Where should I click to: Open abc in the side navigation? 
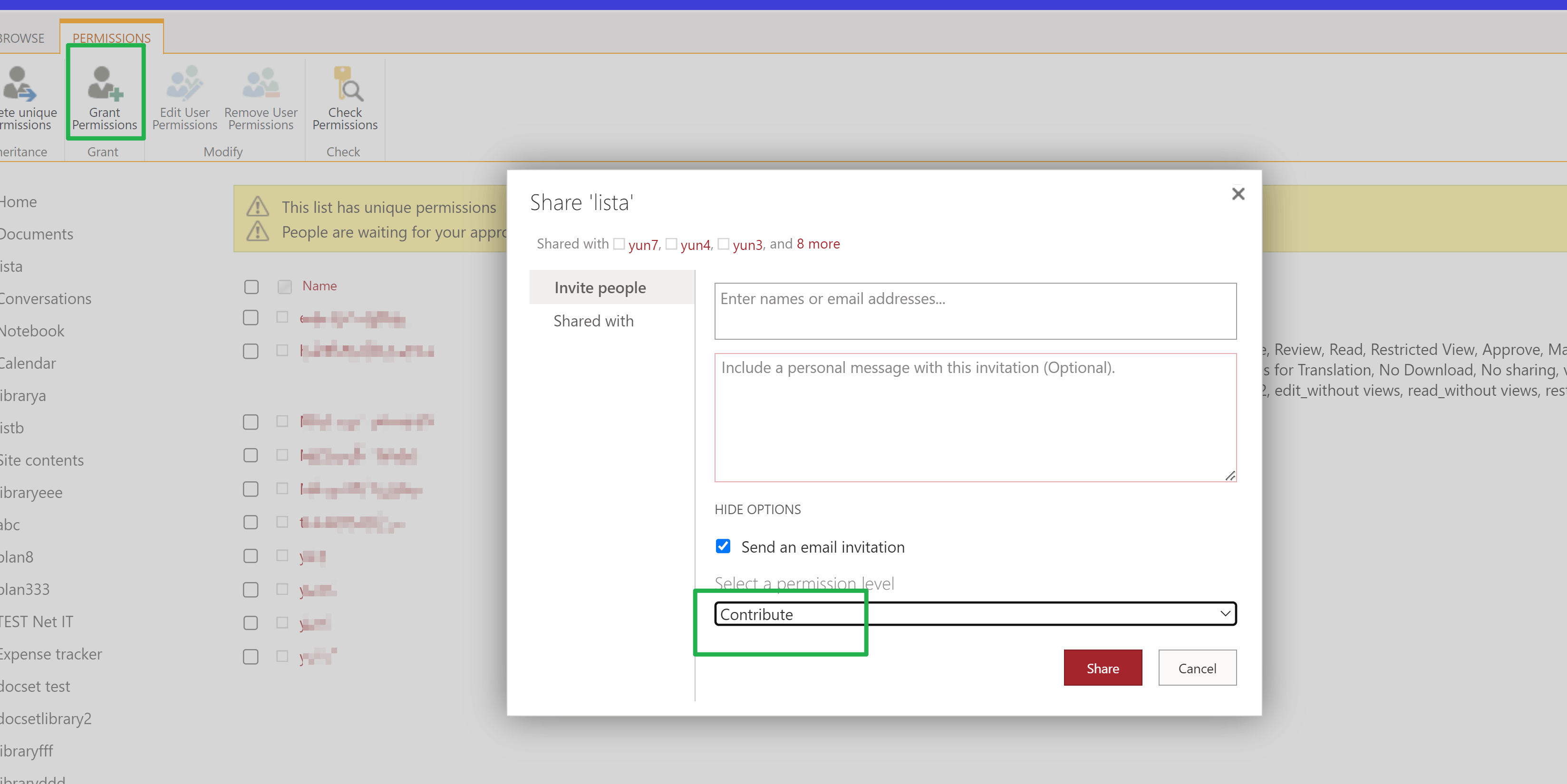10,525
